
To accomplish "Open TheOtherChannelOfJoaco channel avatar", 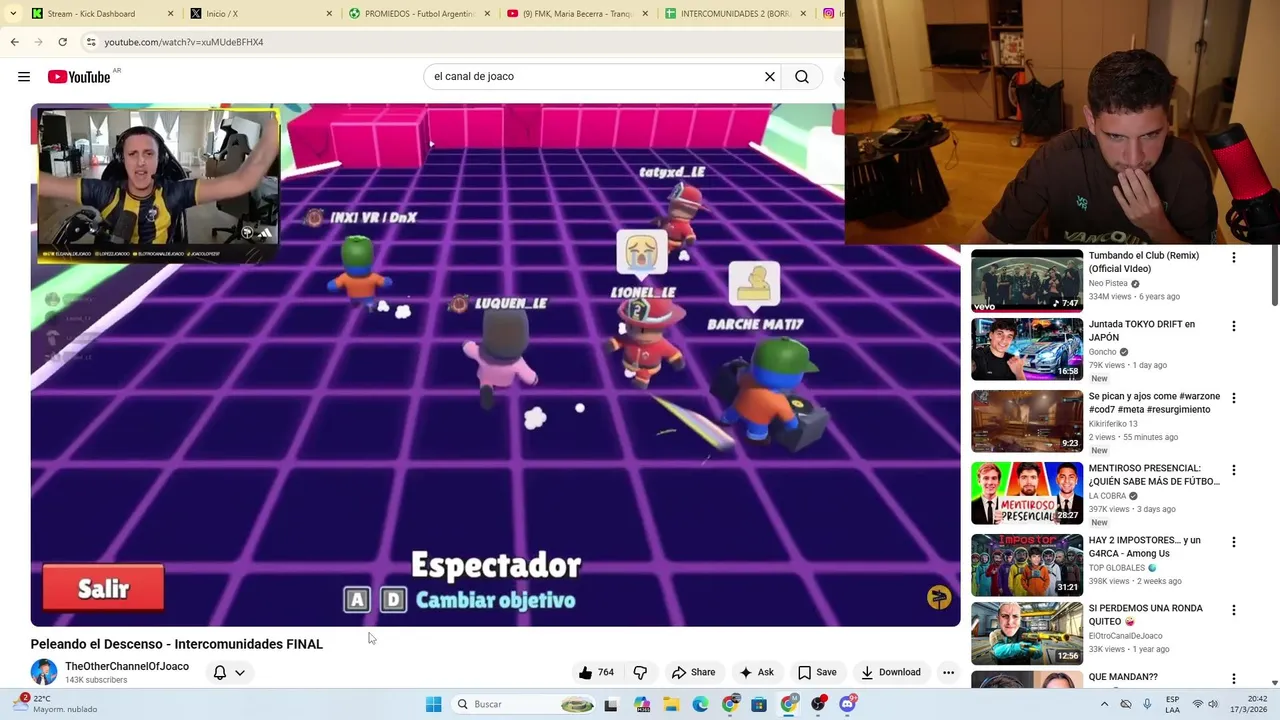I will click(x=44, y=672).
